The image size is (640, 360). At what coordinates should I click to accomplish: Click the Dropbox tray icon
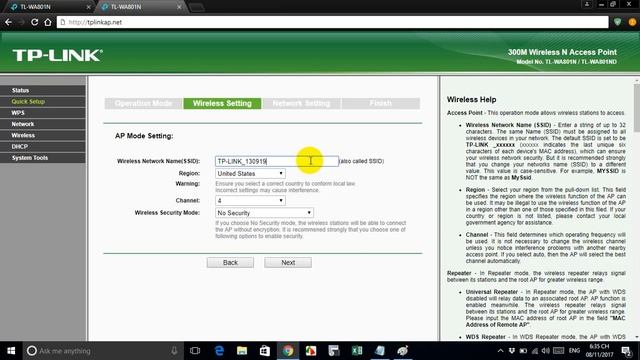512,351
